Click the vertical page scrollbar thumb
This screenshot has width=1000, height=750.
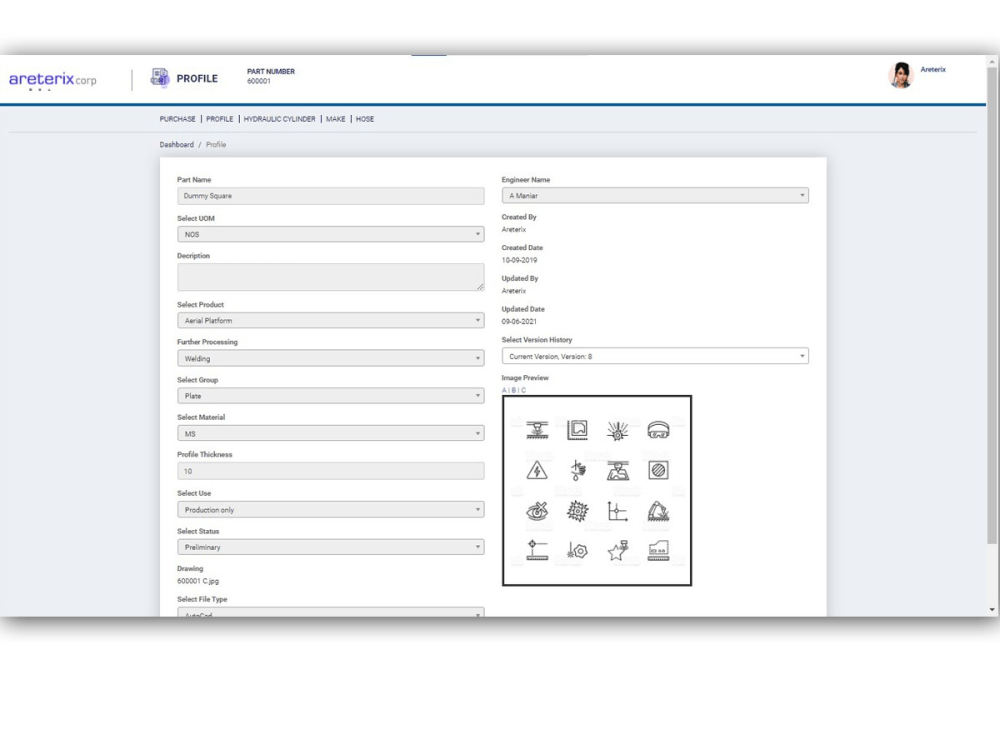tap(992, 306)
